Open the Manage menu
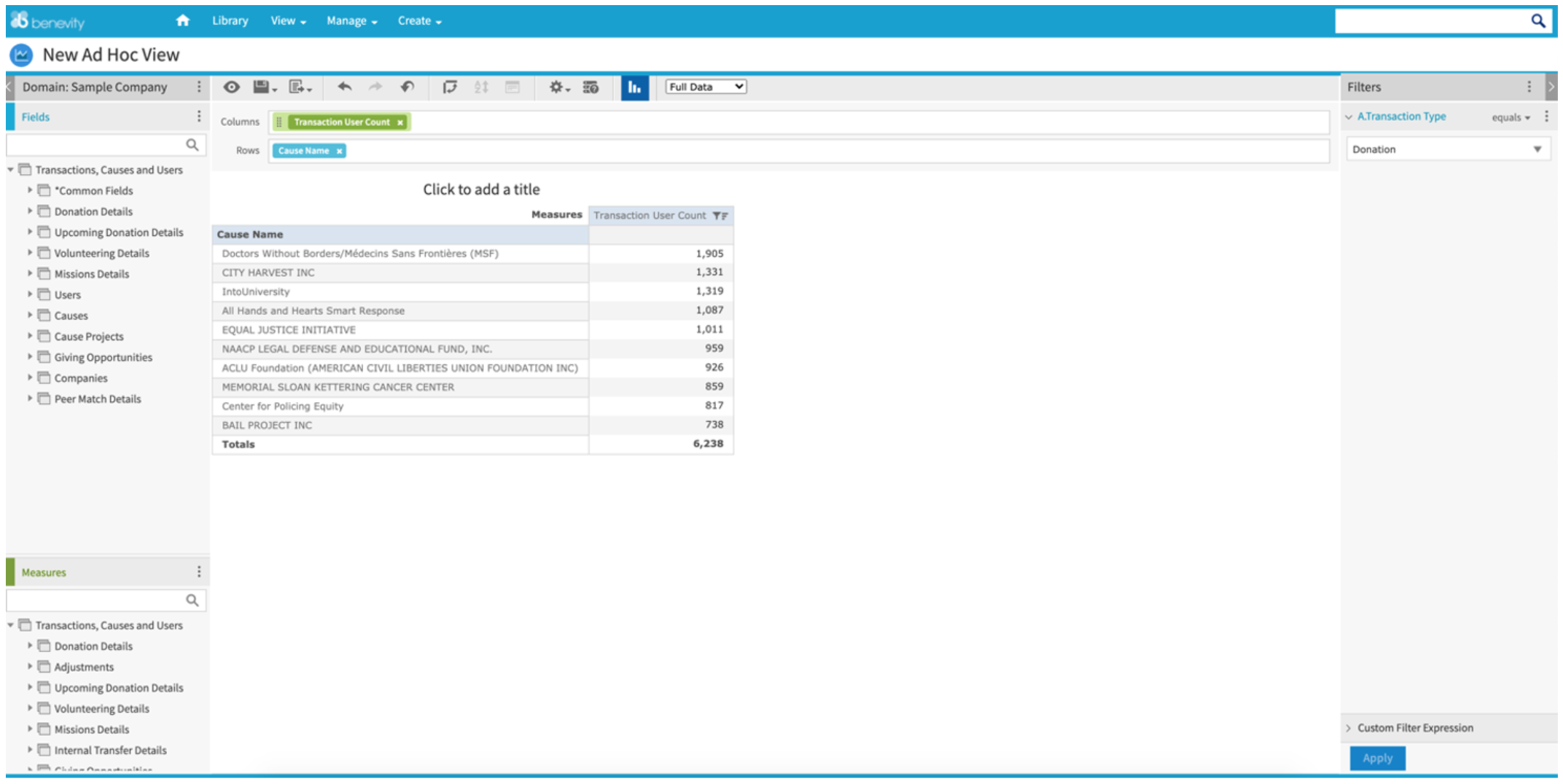 (x=351, y=20)
